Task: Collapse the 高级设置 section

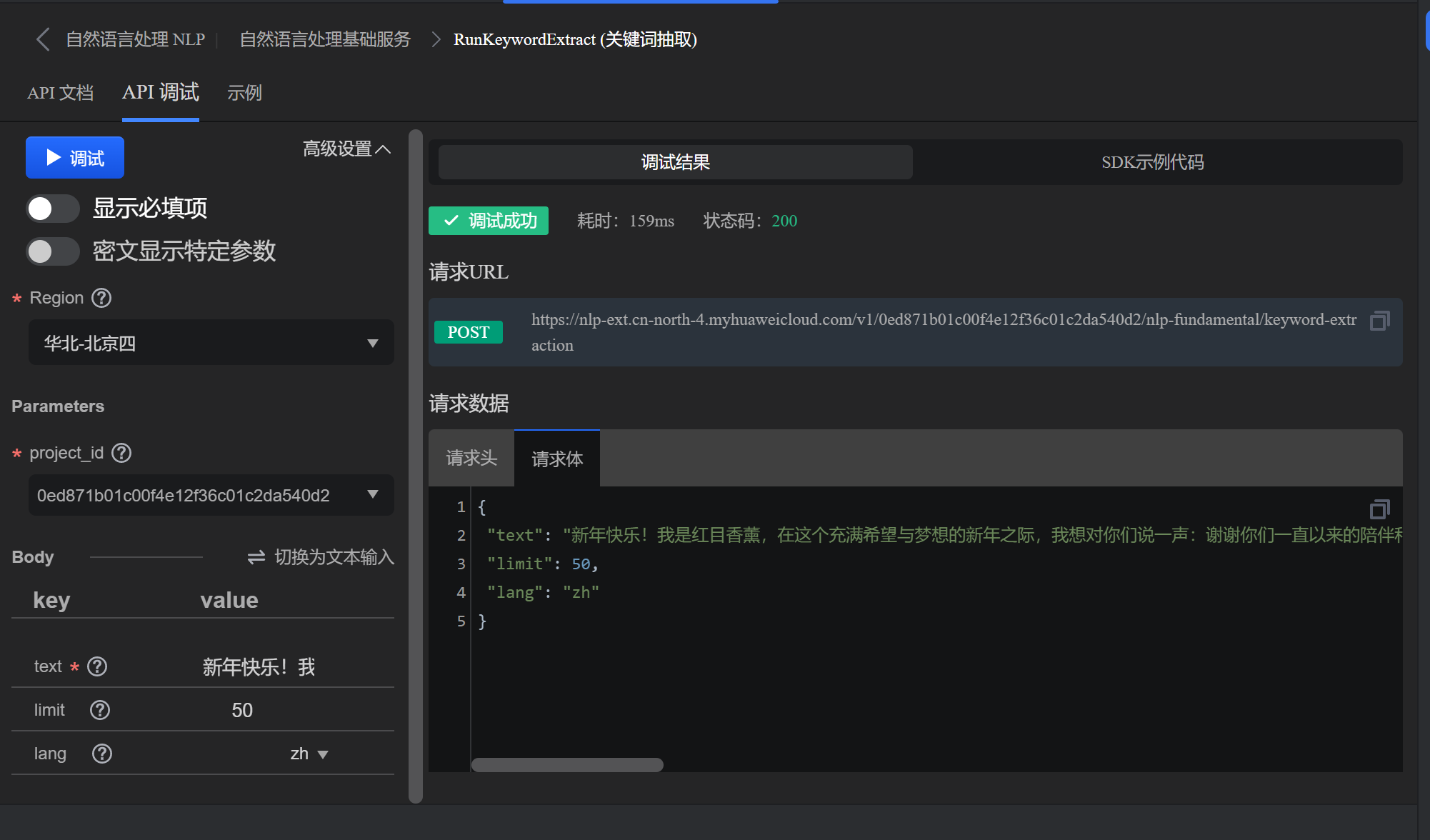Action: pyautogui.click(x=347, y=149)
